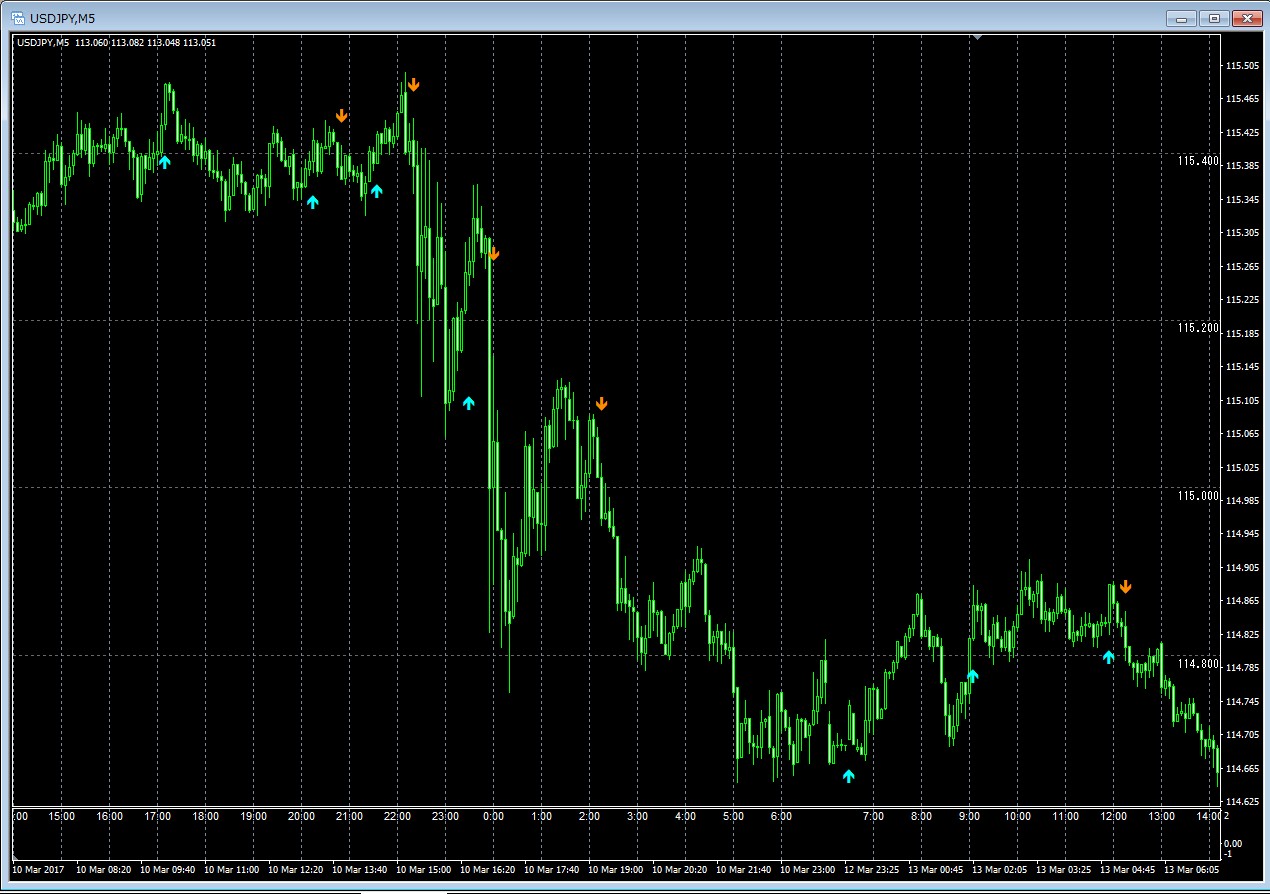Select the cyan up arrow at 9:00
This screenshot has width=1270, height=894.
pos(972,676)
